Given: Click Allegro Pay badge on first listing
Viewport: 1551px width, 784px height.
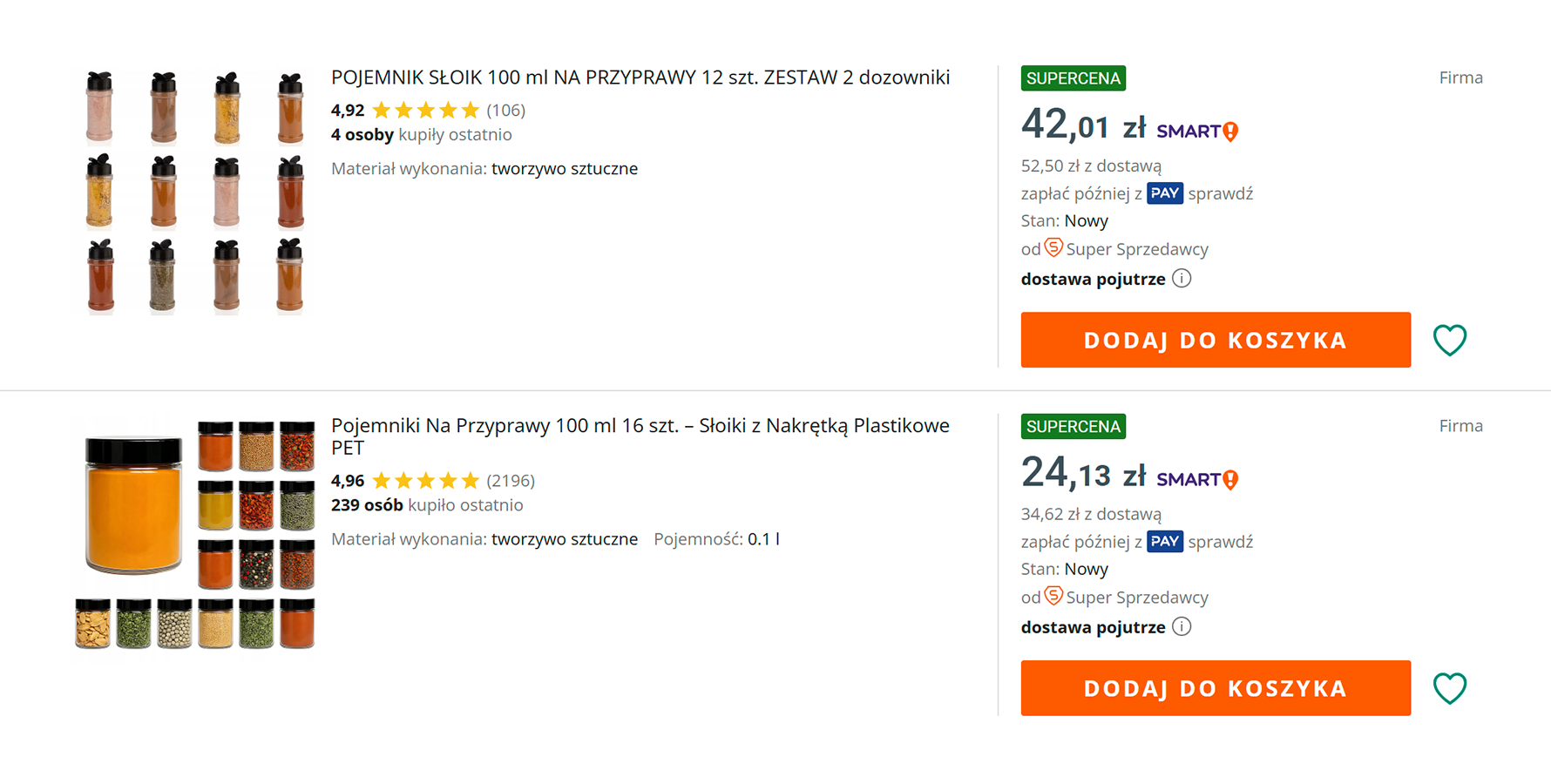Looking at the screenshot, I should (1164, 193).
